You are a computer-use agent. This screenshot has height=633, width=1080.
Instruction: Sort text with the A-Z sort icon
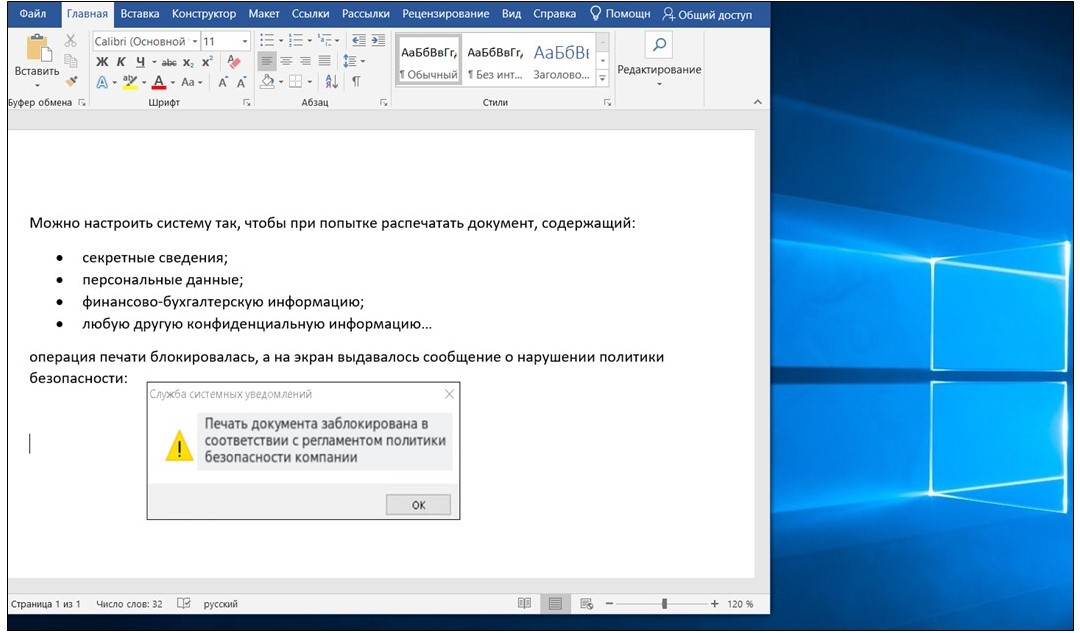point(331,82)
